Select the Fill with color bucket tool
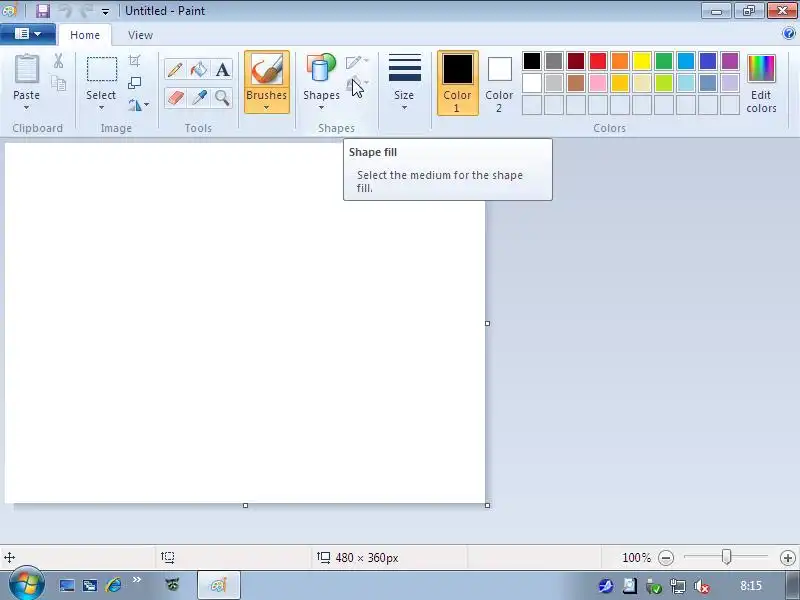Screen dimensions: 800x600 (x=198, y=69)
